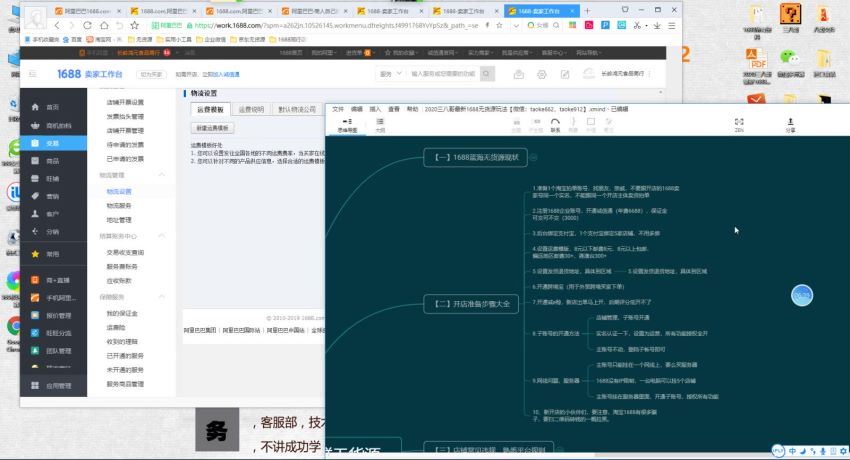Open 发票抬头管理 link

click(125, 116)
